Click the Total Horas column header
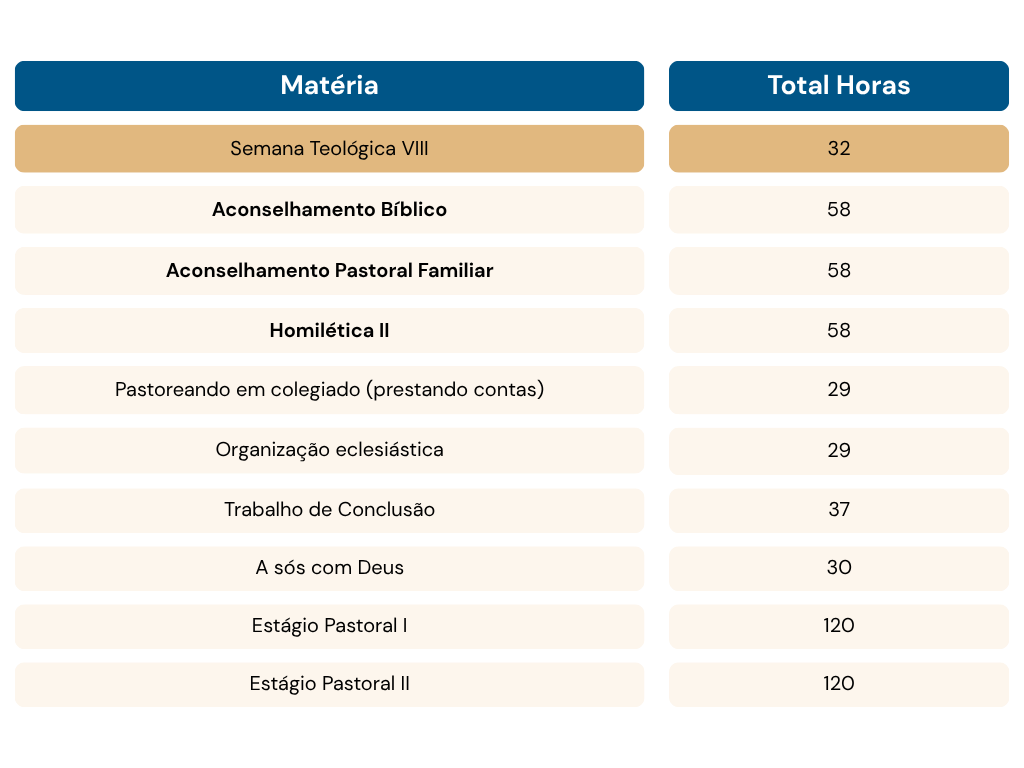1024x768 pixels. pyautogui.click(x=839, y=86)
